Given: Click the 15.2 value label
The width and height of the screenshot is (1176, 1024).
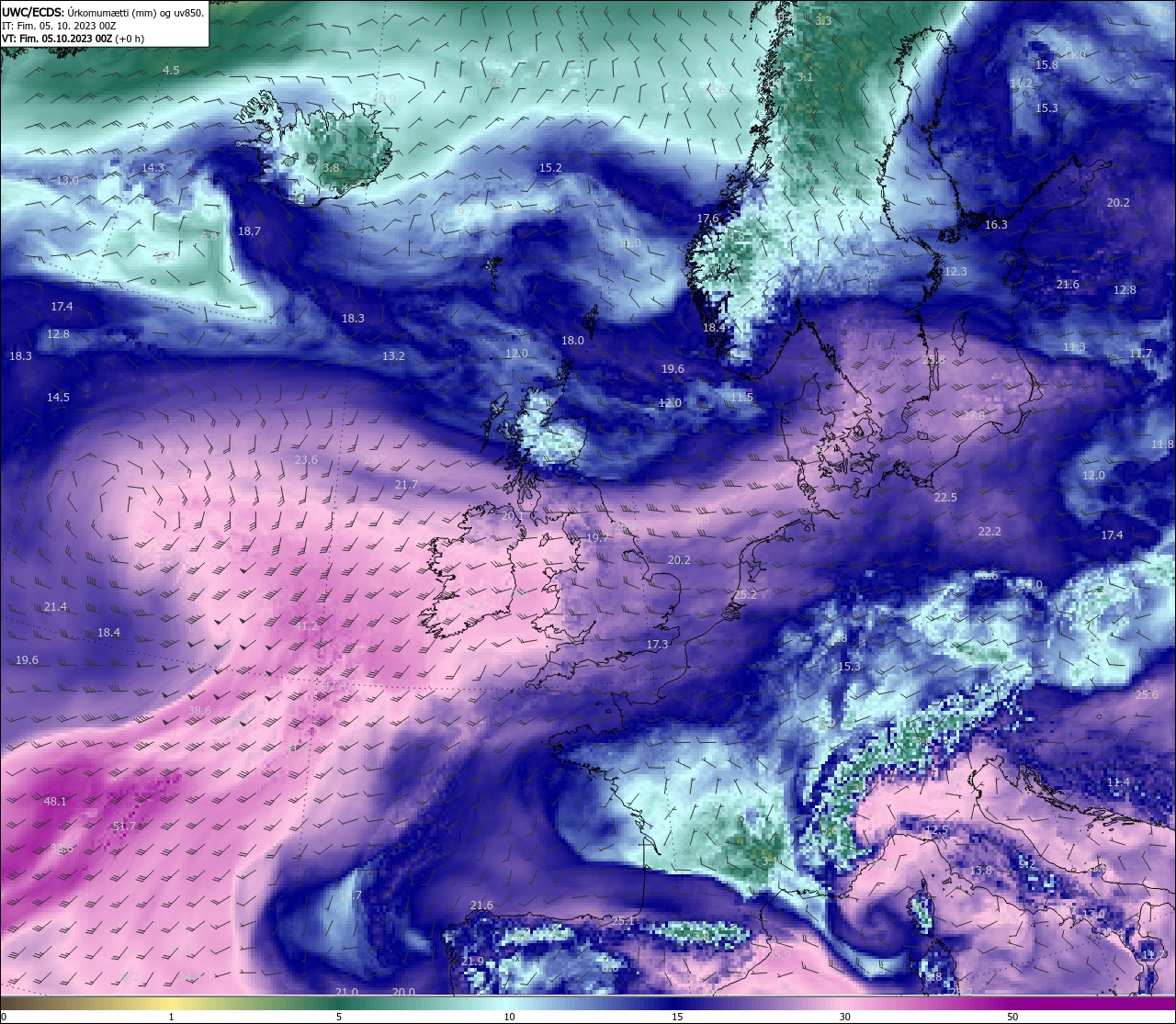Looking at the screenshot, I should 550,168.
